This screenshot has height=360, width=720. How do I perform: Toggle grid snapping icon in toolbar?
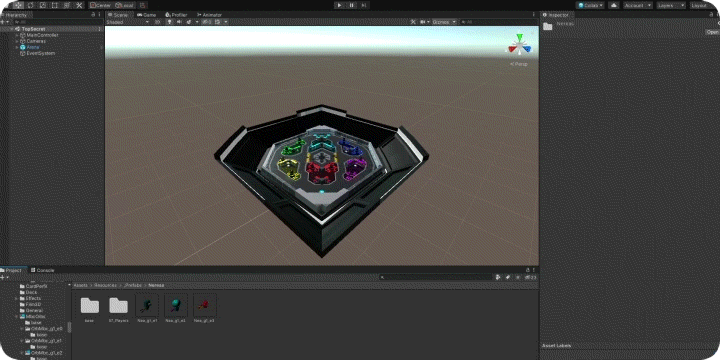point(142,5)
